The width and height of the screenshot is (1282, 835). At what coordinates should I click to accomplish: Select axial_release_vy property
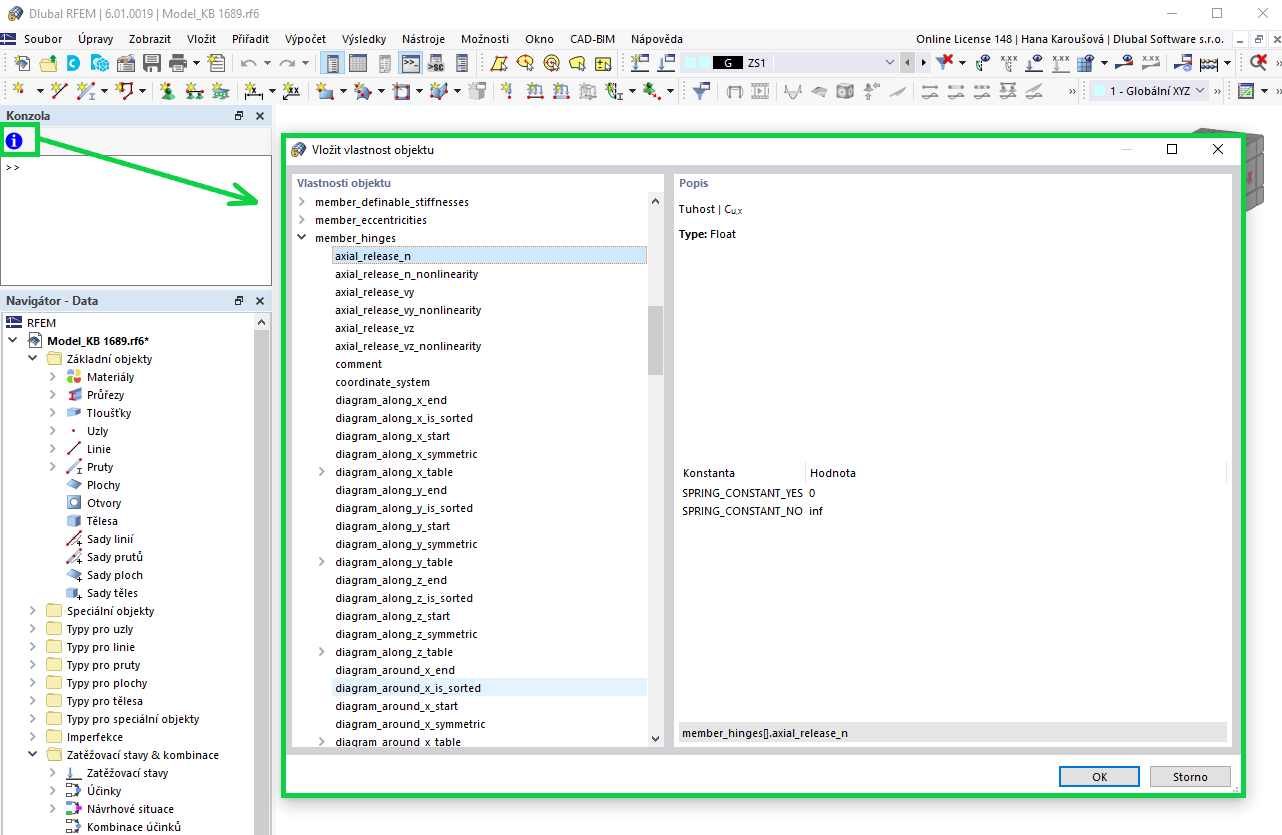click(375, 292)
